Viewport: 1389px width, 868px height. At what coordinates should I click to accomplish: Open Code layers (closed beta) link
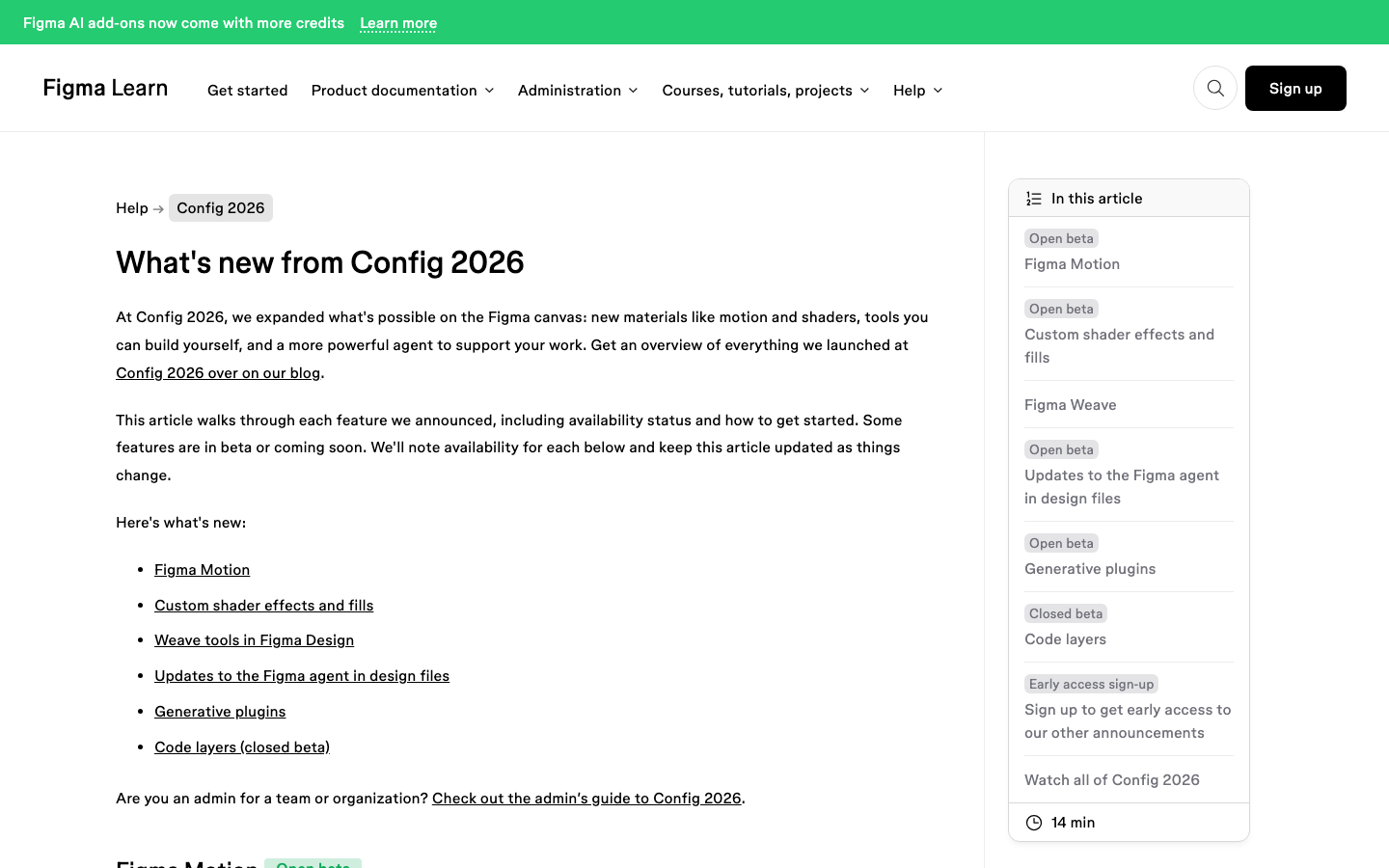(242, 746)
